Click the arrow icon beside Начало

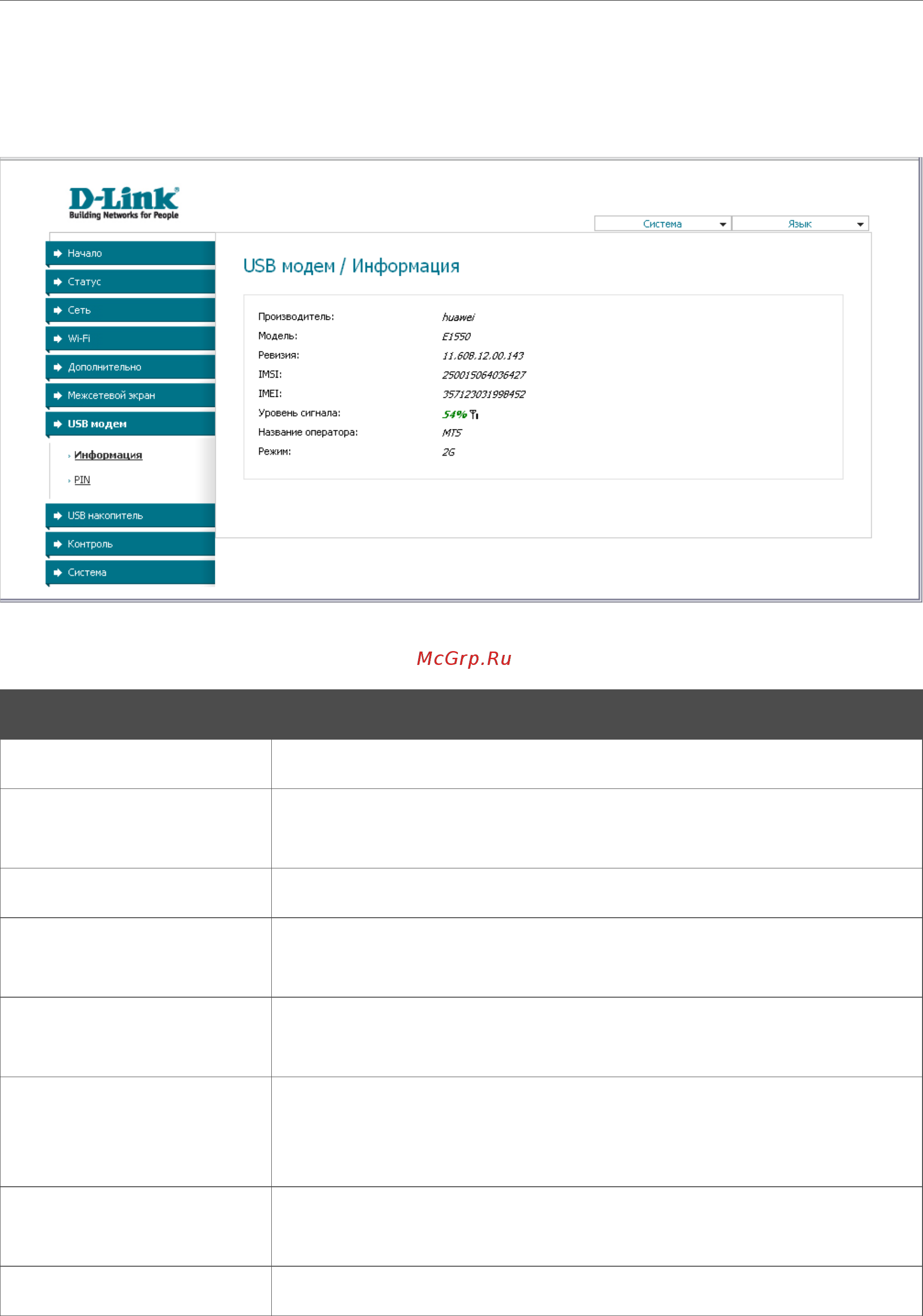(x=57, y=253)
